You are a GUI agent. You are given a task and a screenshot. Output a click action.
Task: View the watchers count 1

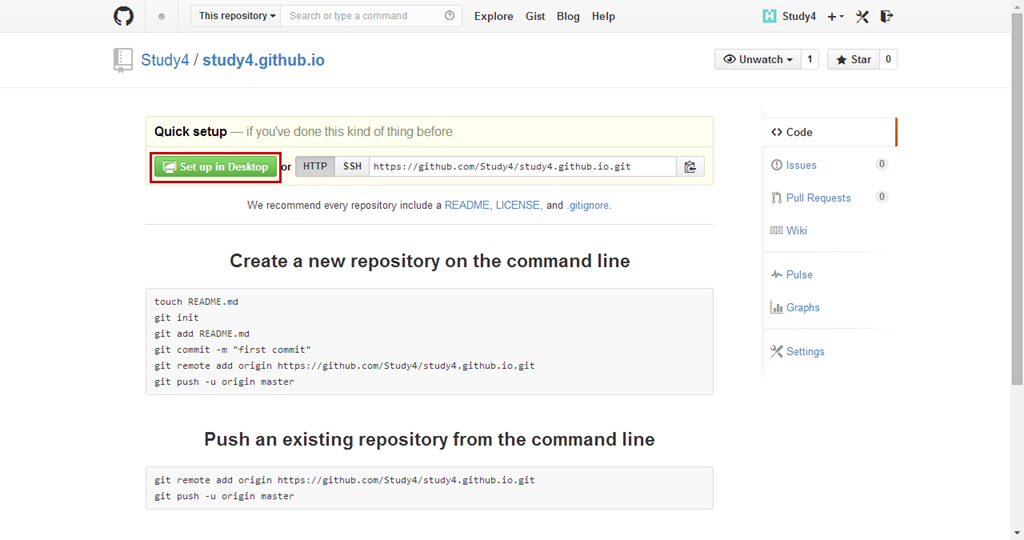point(810,59)
